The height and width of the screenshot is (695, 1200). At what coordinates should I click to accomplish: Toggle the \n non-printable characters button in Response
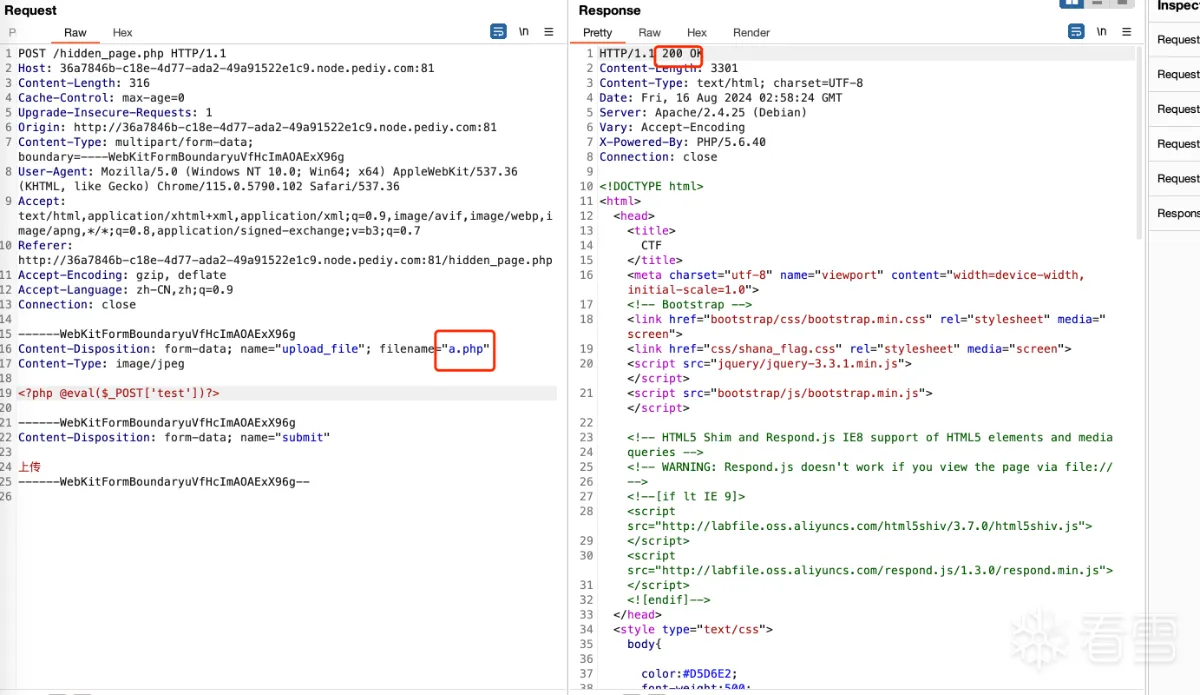click(1102, 32)
